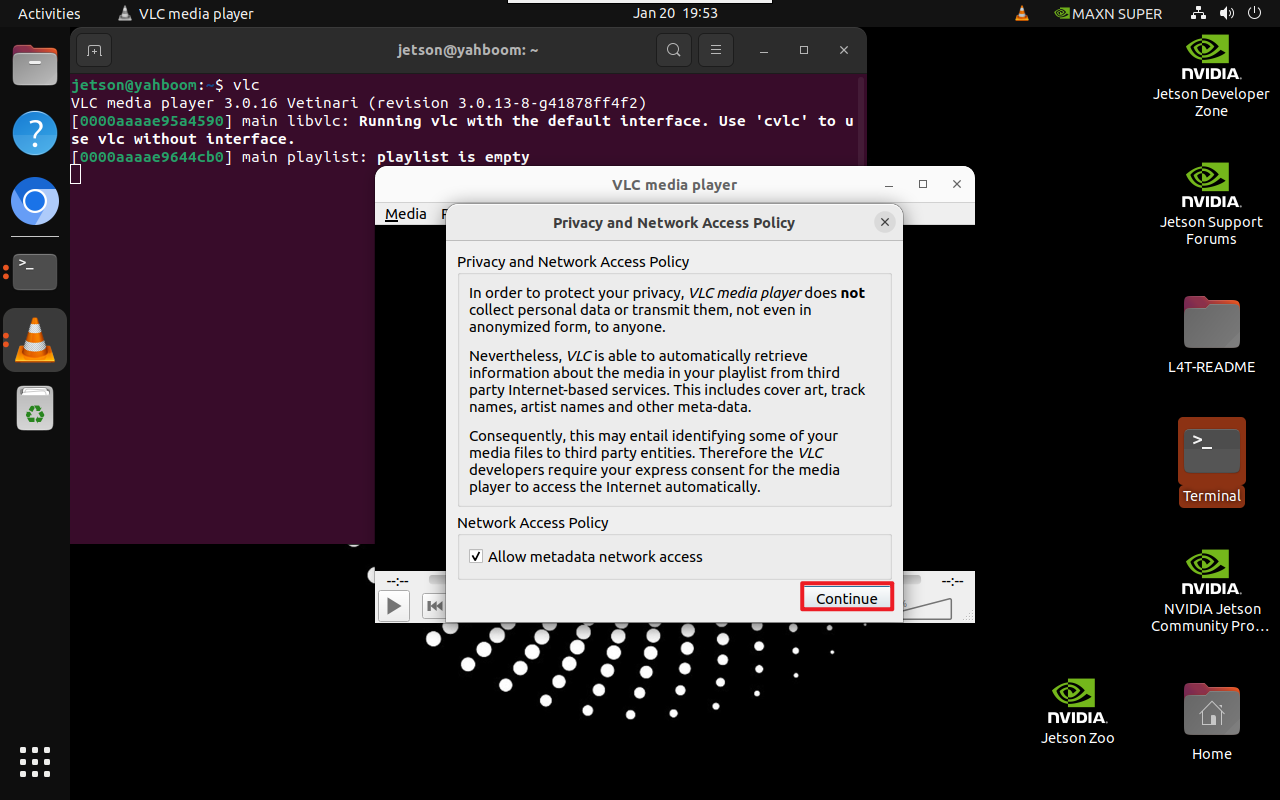The image size is (1280, 800).
Task: Open Files from the dock
Action: [x=35, y=65]
